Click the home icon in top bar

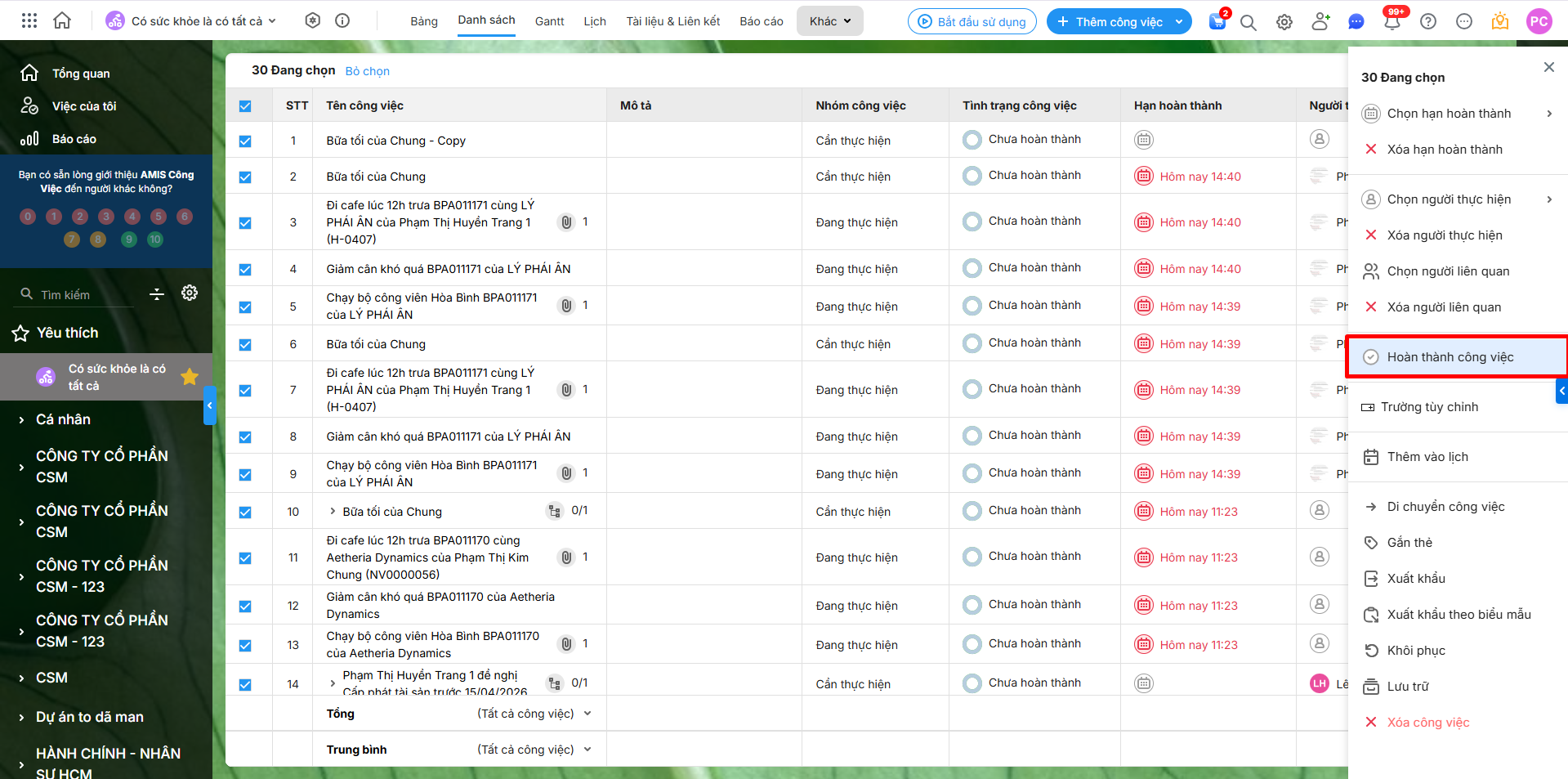62,21
